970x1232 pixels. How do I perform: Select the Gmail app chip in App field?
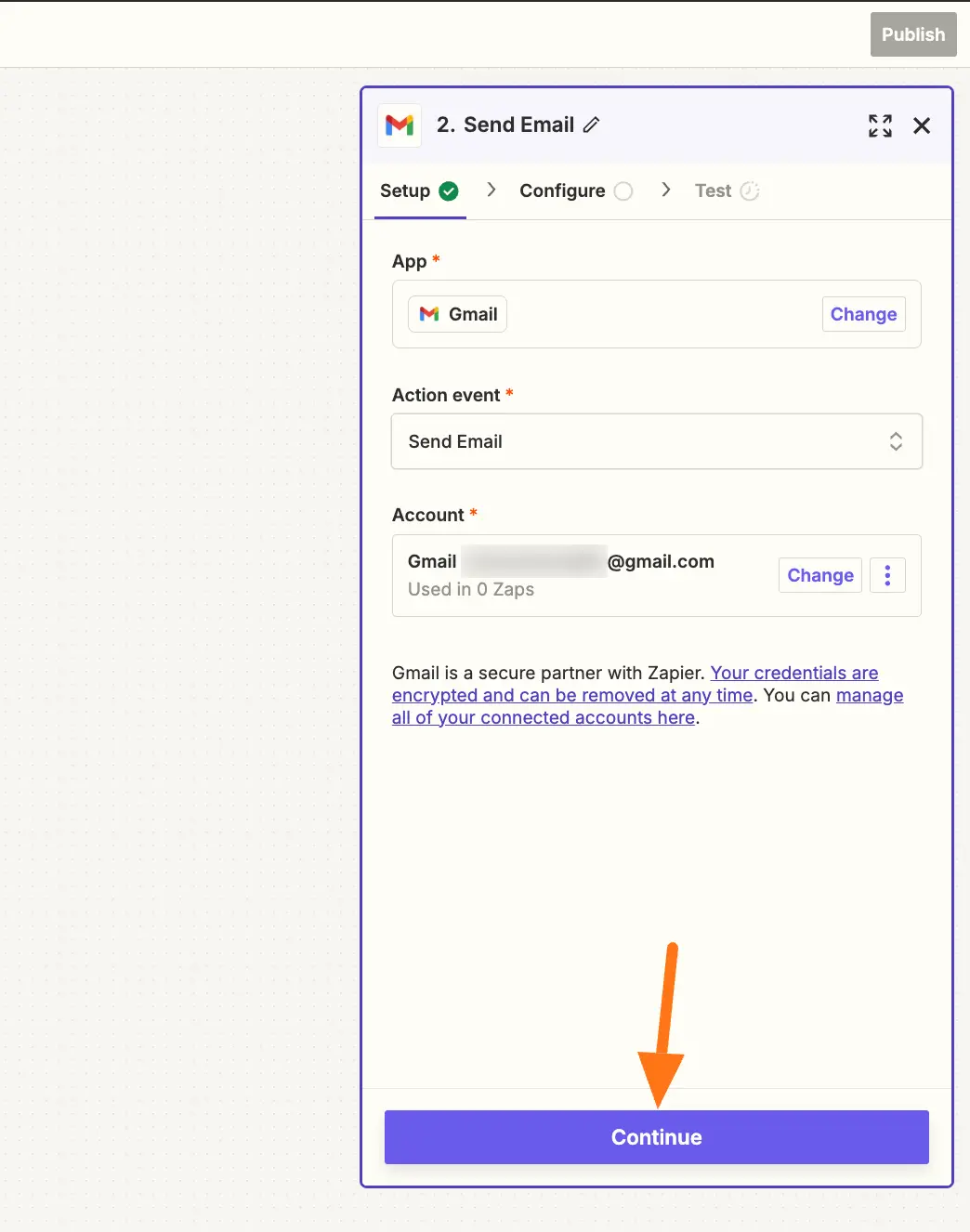point(458,314)
